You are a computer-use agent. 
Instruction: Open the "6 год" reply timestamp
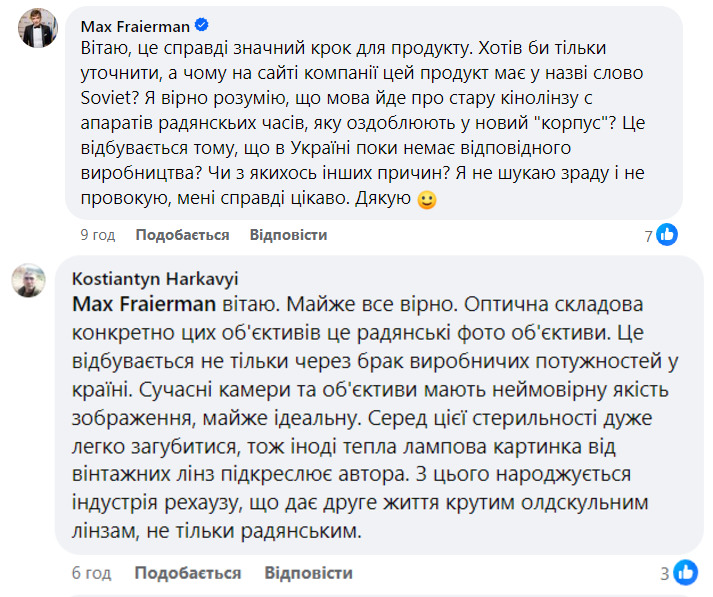[89, 573]
